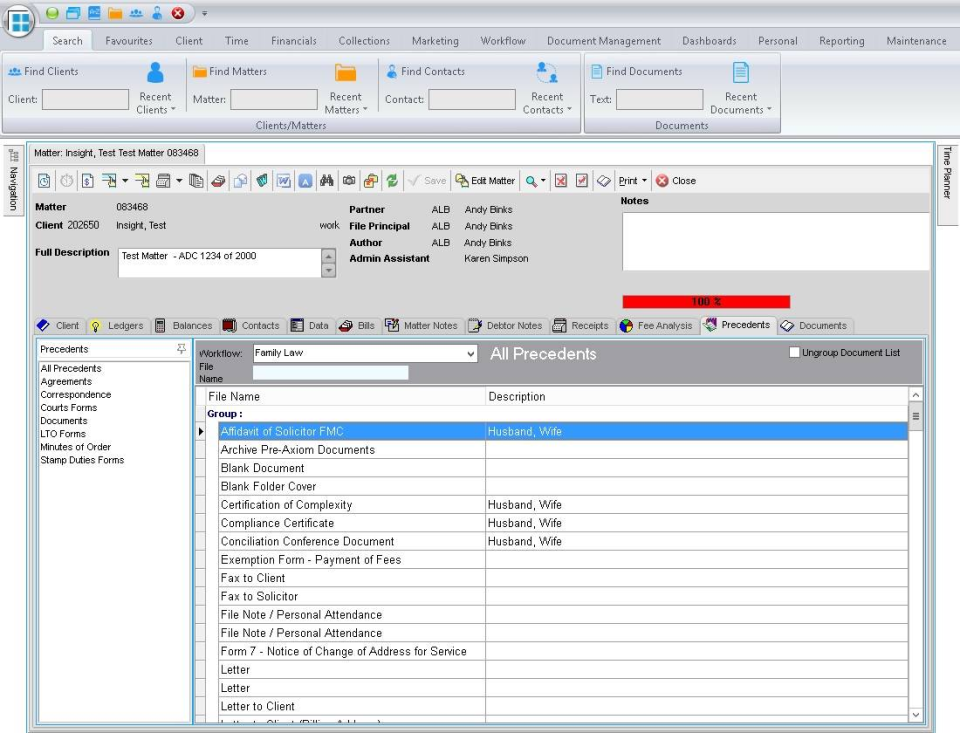Click the red 100% progress bar

705,300
